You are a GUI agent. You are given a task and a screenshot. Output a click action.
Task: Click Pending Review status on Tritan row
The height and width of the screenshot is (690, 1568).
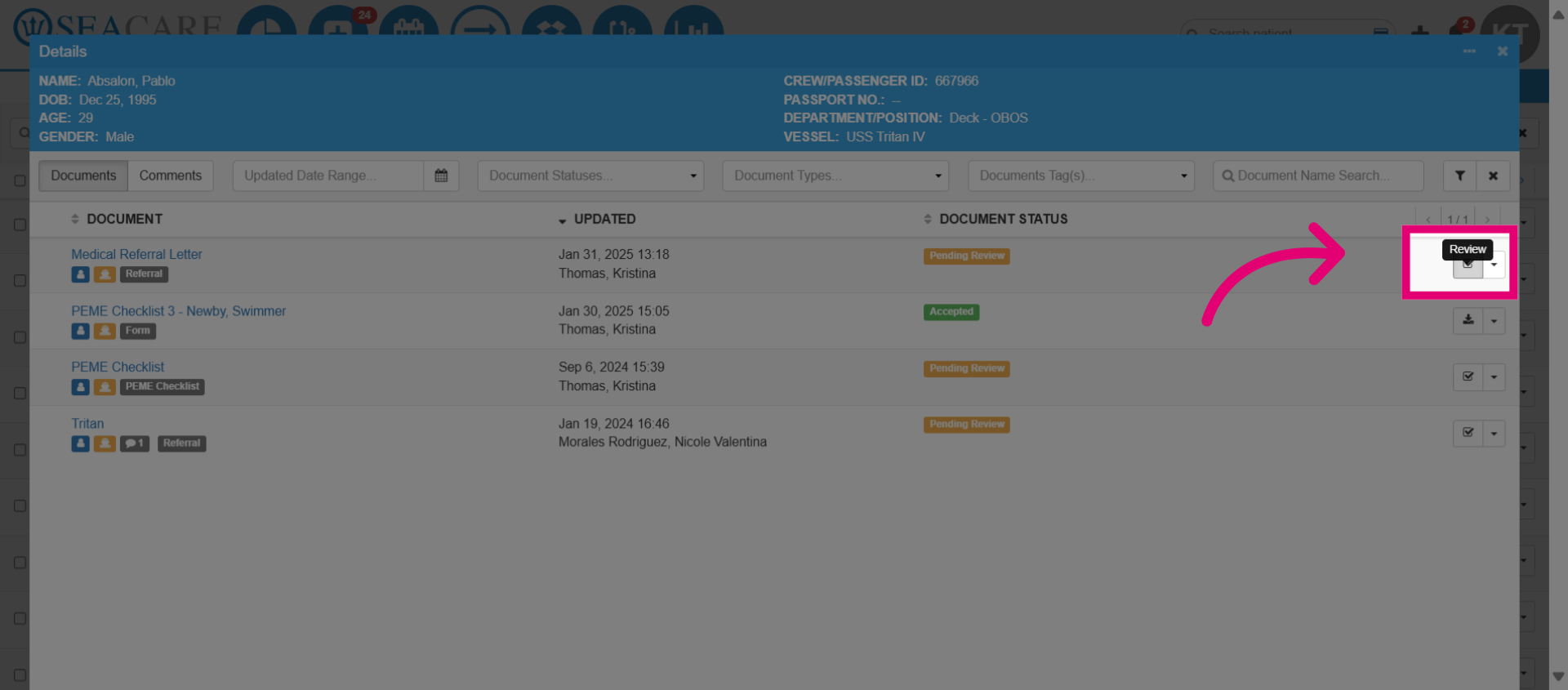(x=967, y=425)
